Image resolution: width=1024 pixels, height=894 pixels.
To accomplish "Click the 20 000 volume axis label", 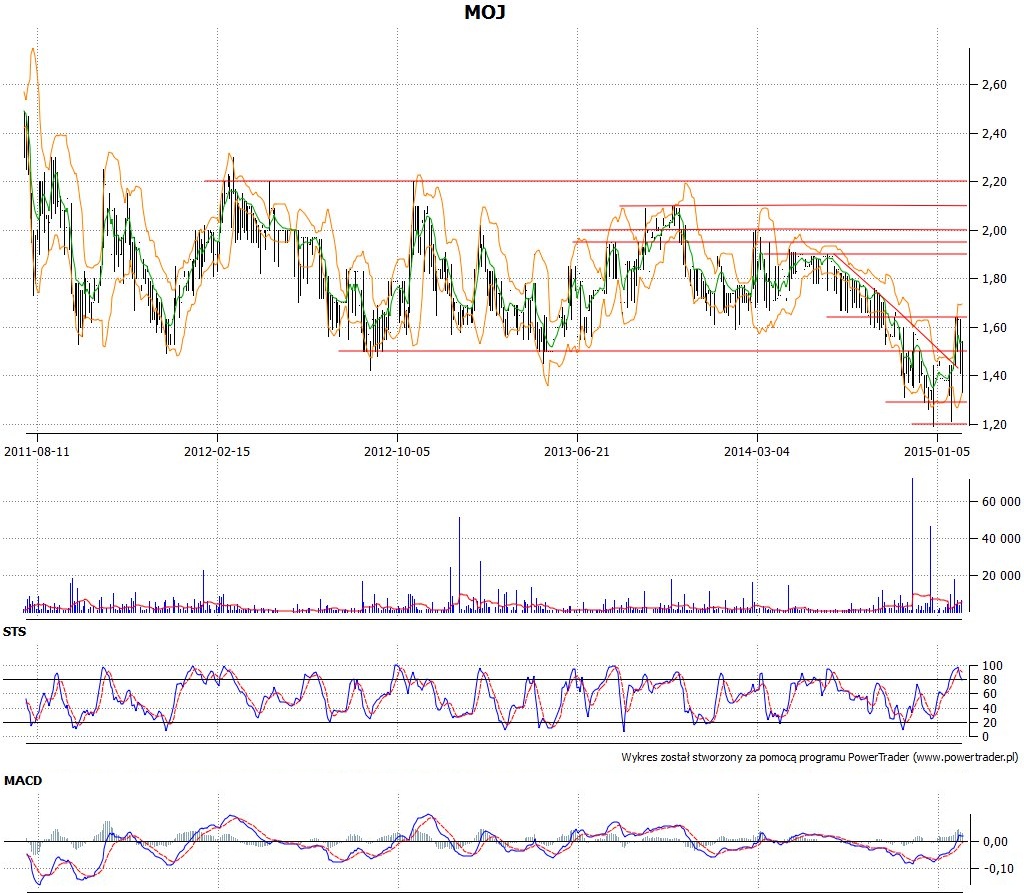I will 1001,575.
